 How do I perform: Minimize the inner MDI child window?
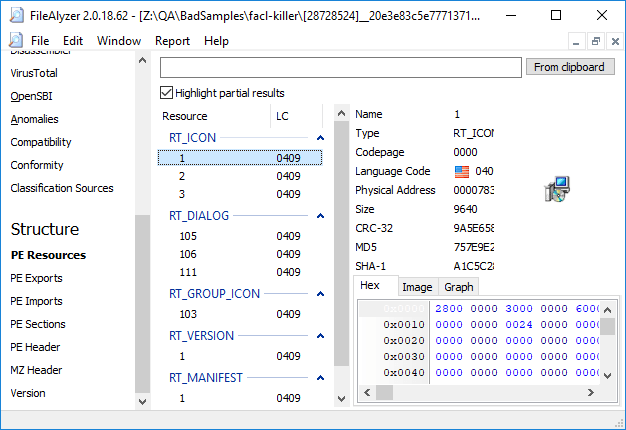[576, 42]
